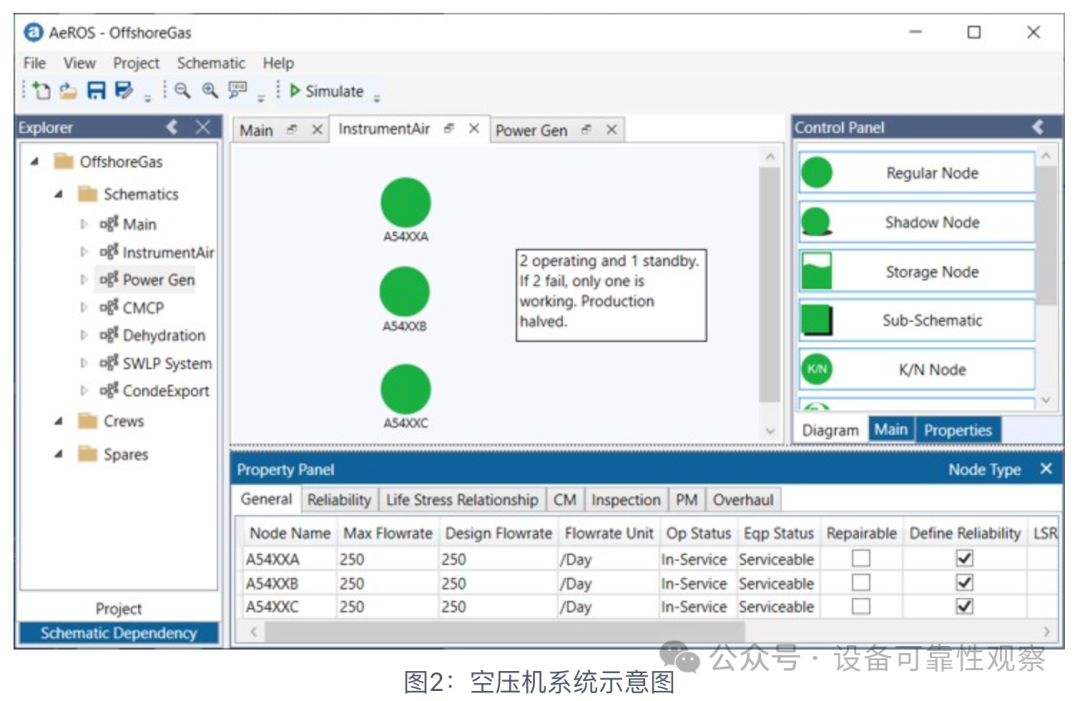Expand the Dehydration tree item
1080x701 pixels.
pyautogui.click(x=84, y=335)
